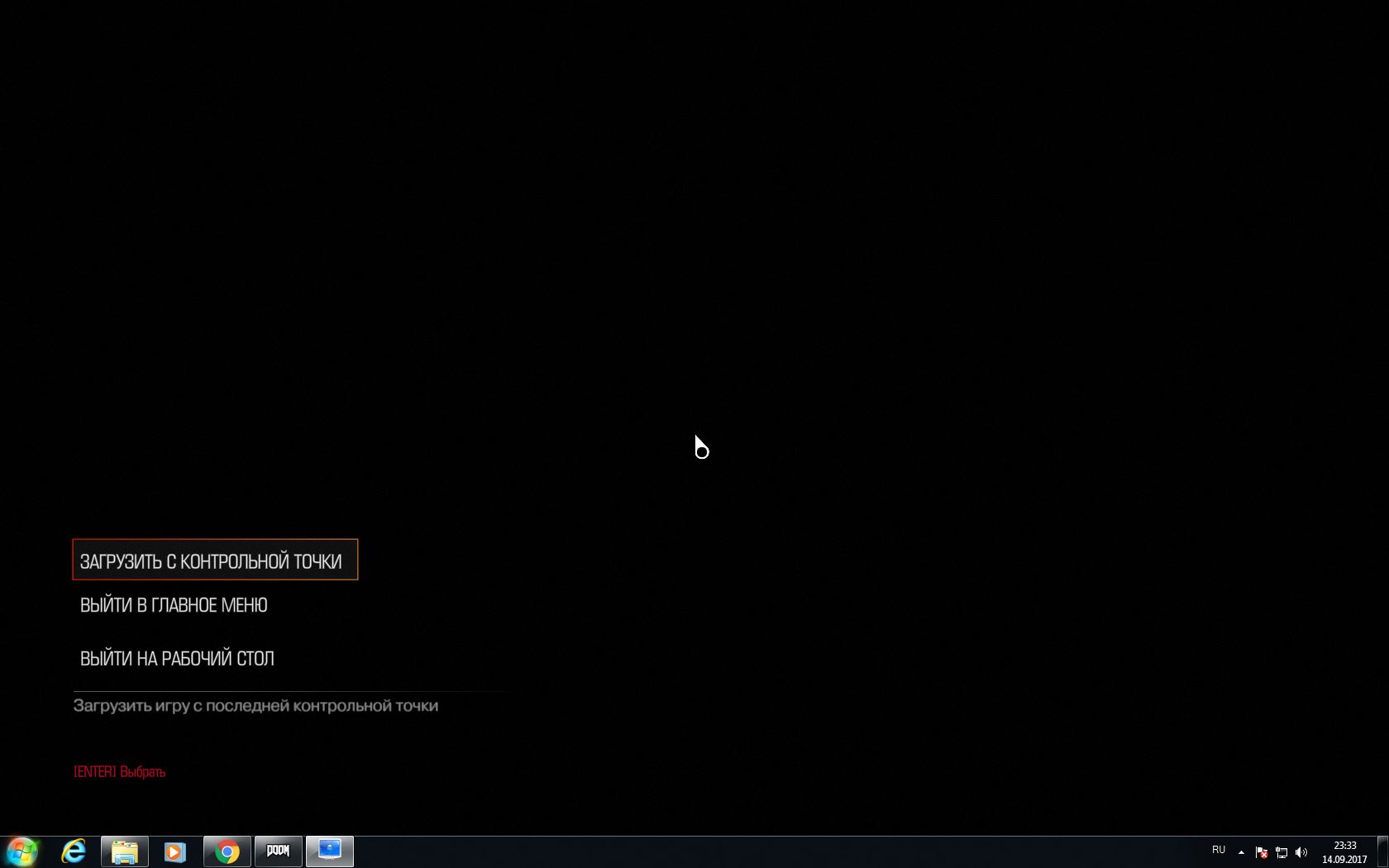Open Action Center flag icon
The width and height of the screenshot is (1389, 868).
point(1262,852)
